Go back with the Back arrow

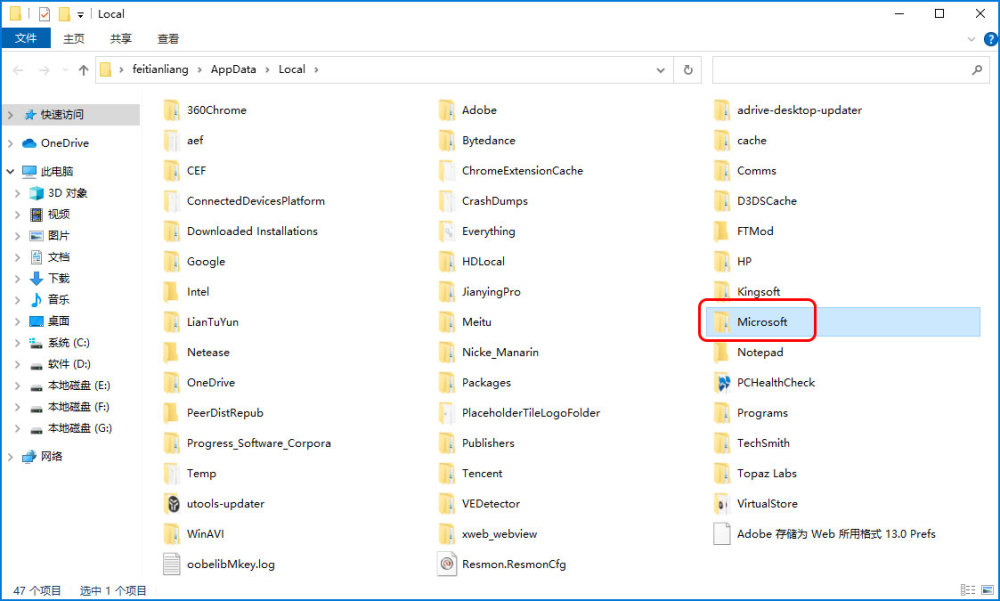click(x=18, y=70)
